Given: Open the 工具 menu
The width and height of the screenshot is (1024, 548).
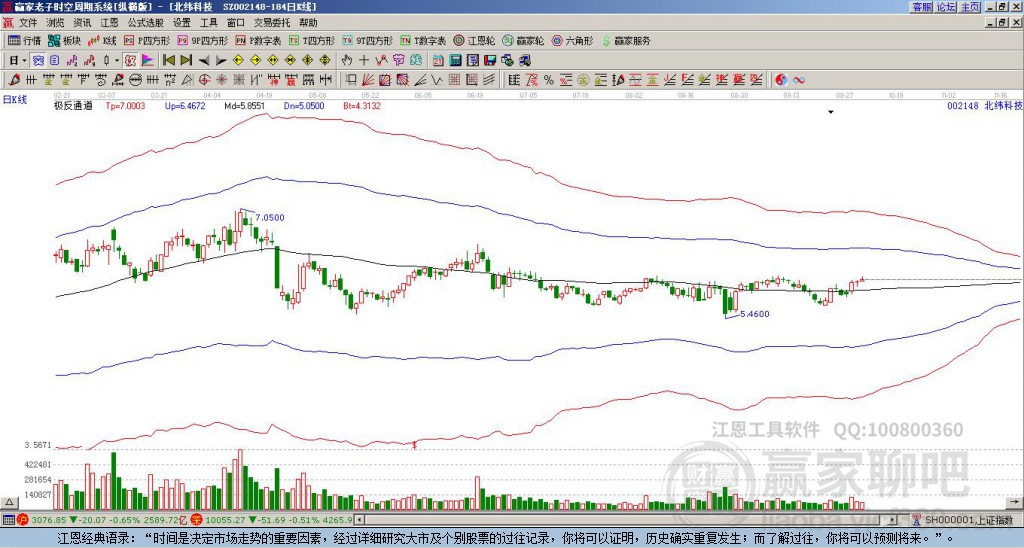Looking at the screenshot, I should 208,23.
